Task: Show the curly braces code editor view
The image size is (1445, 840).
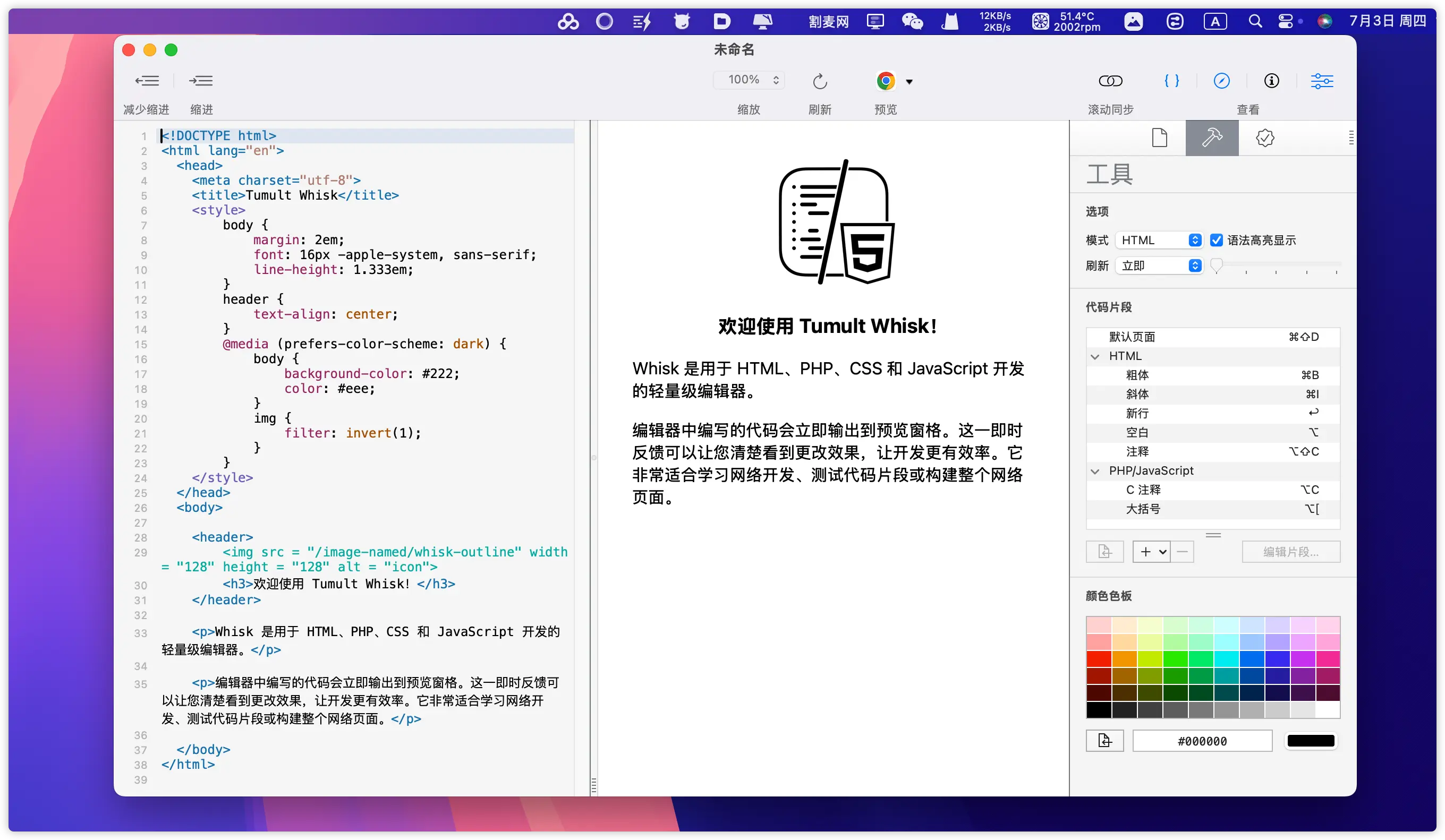Action: point(1171,81)
